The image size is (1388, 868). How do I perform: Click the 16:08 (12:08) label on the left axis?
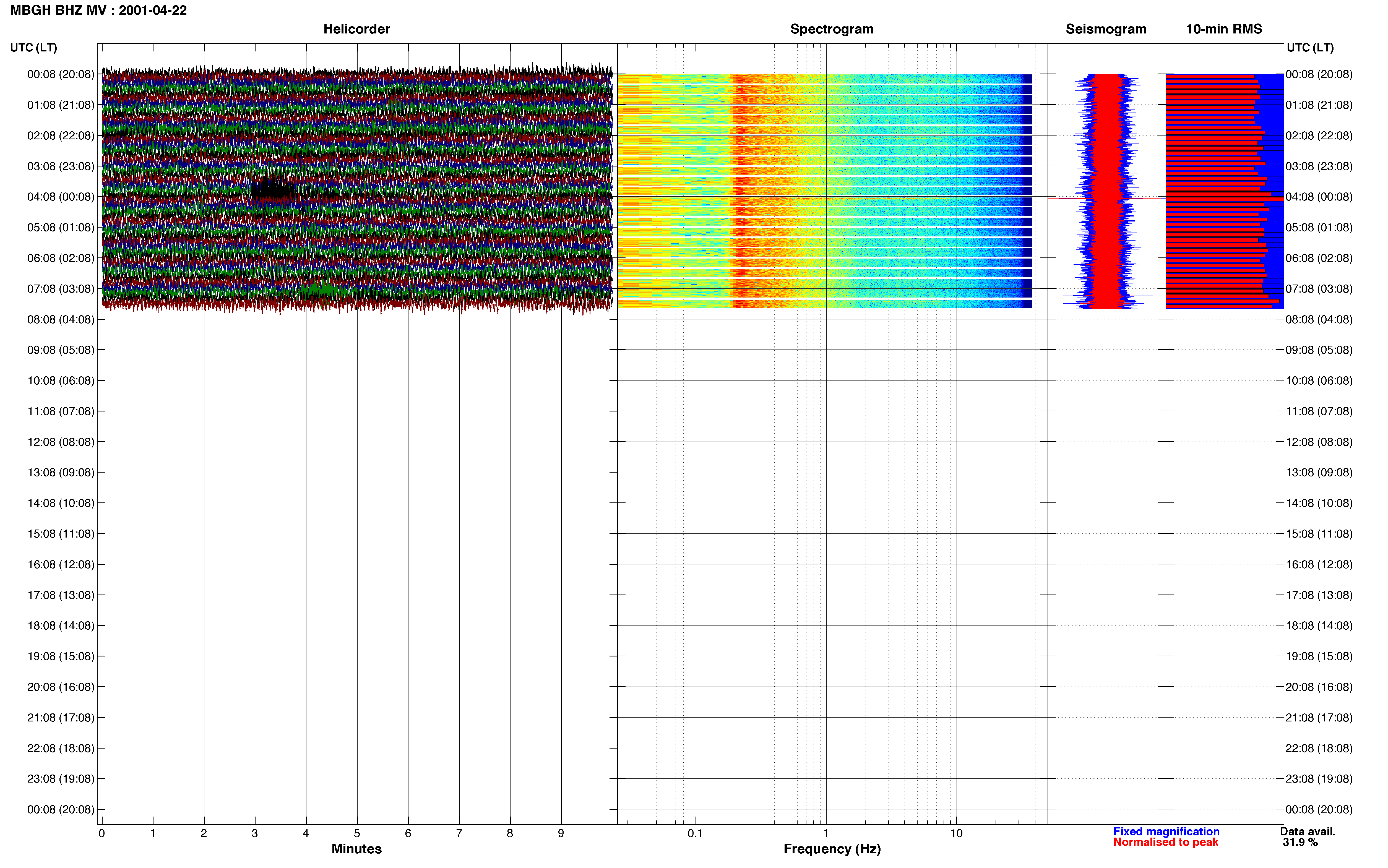point(61,564)
